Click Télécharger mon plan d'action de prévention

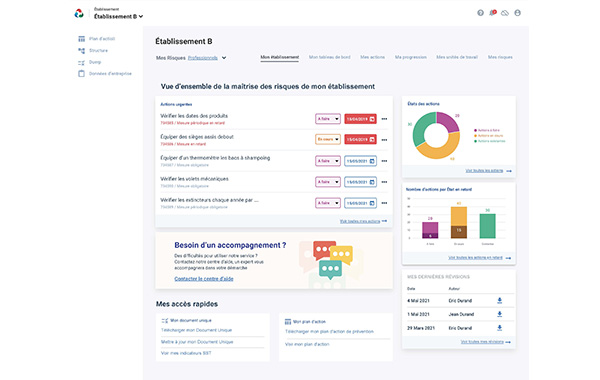click(x=329, y=331)
